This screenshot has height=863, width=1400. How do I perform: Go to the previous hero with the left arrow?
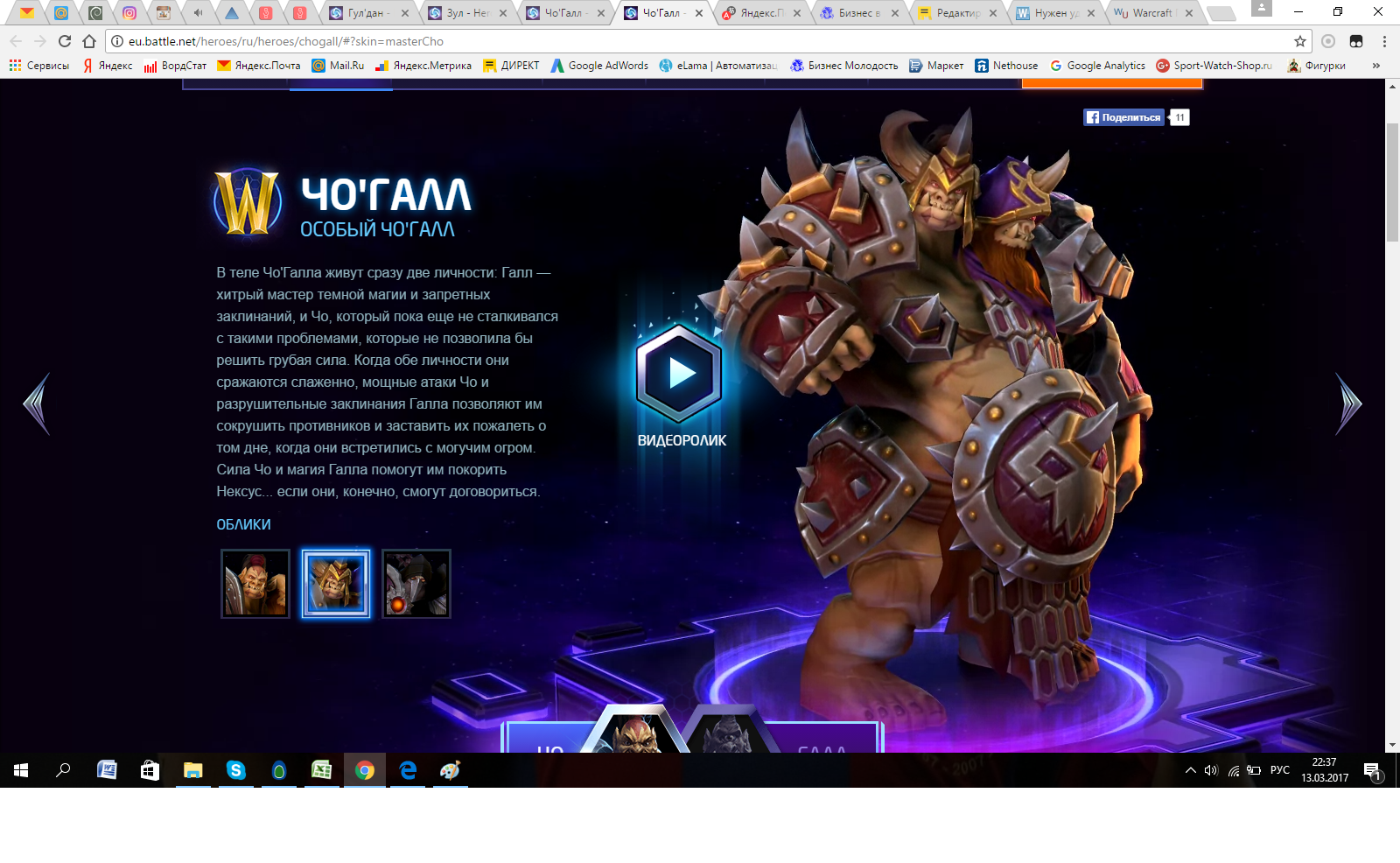[x=37, y=403]
